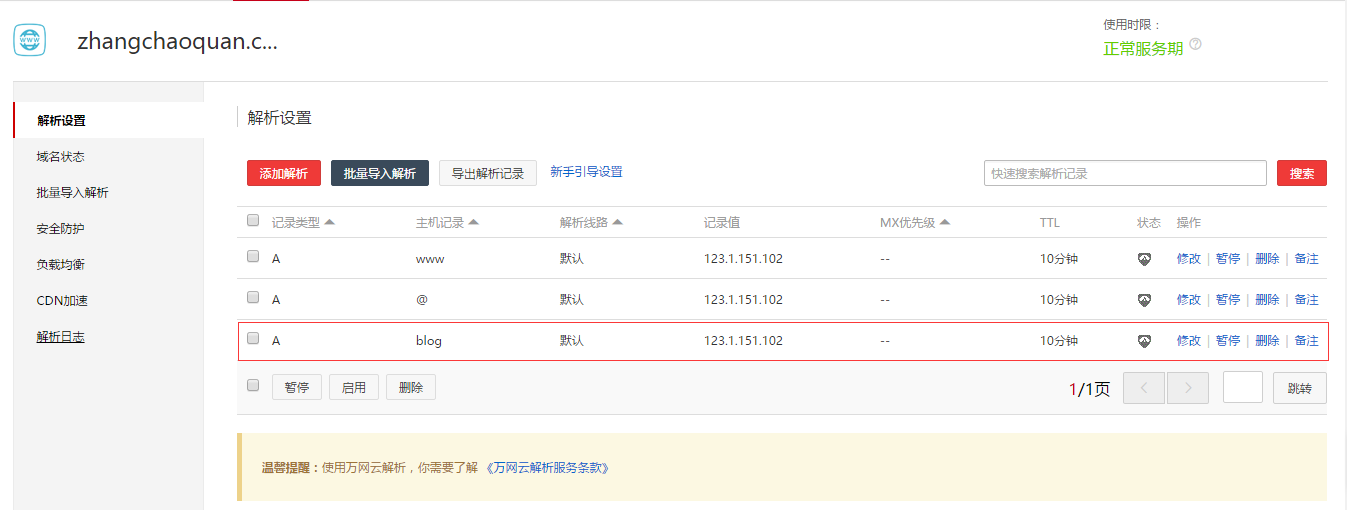Sort by 解析线路 column arrow
The height and width of the screenshot is (510, 1347).
pos(618,222)
